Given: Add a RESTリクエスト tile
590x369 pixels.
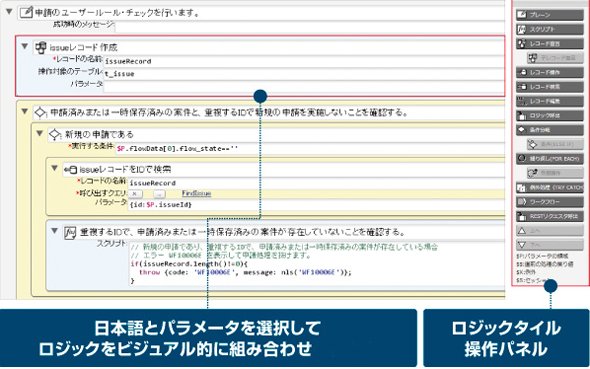Looking at the screenshot, I should [x=550, y=216].
